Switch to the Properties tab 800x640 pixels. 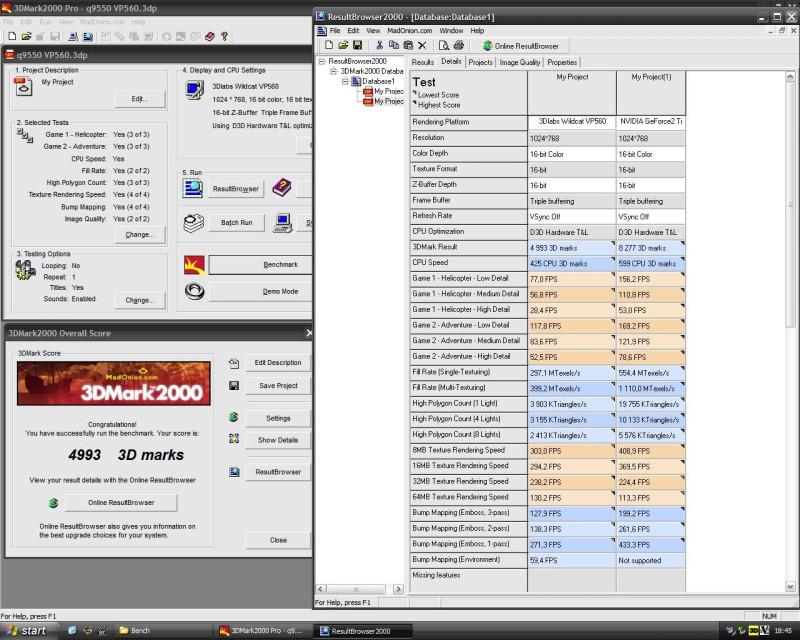click(562, 62)
